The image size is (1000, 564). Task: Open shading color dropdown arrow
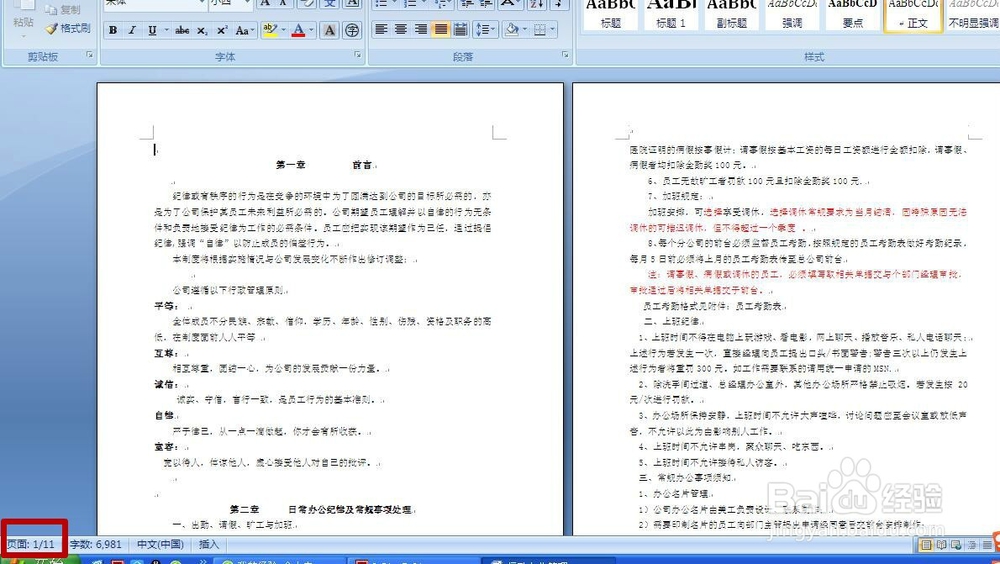[524, 29]
